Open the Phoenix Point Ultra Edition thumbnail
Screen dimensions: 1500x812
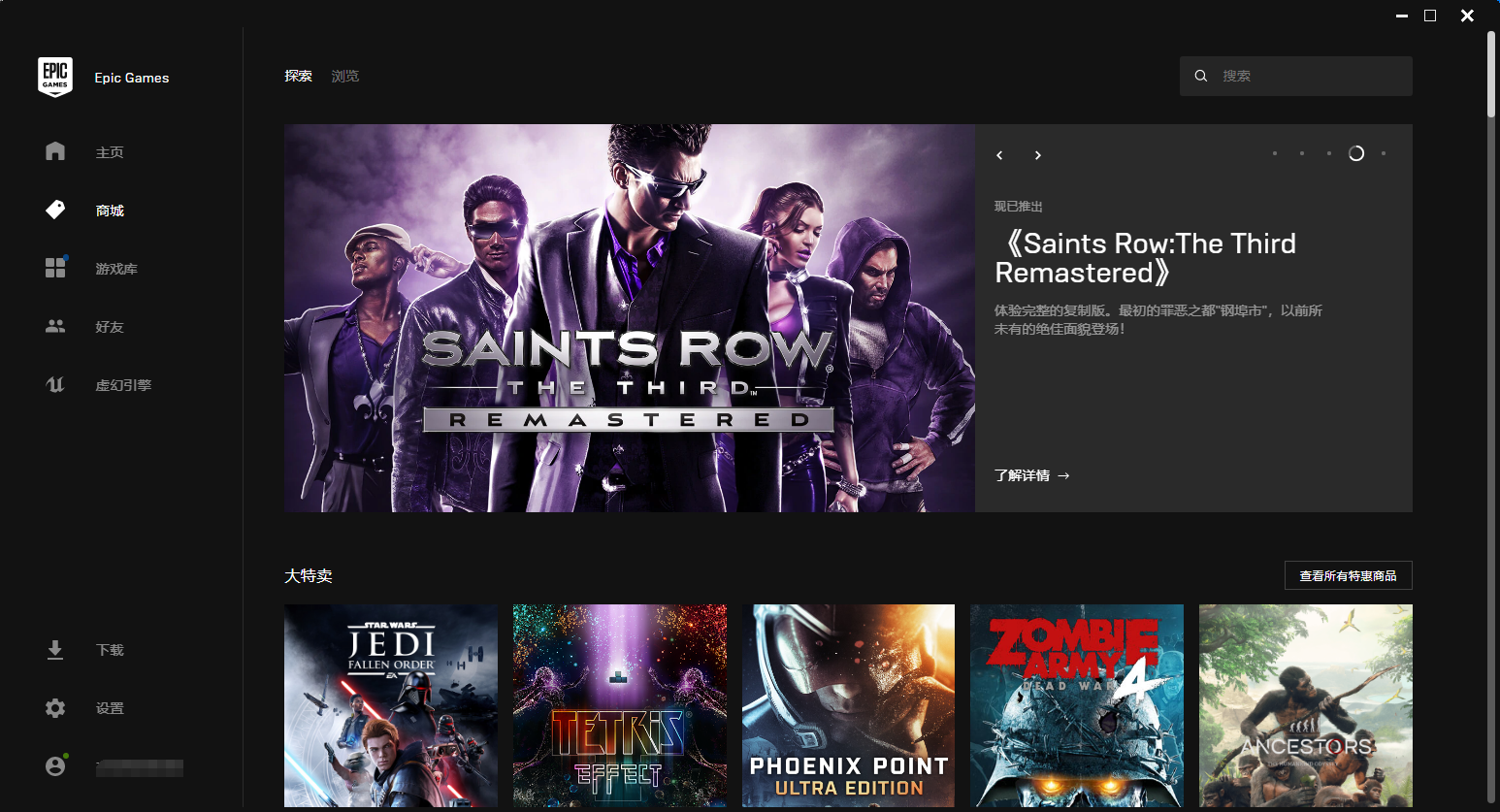coord(848,706)
